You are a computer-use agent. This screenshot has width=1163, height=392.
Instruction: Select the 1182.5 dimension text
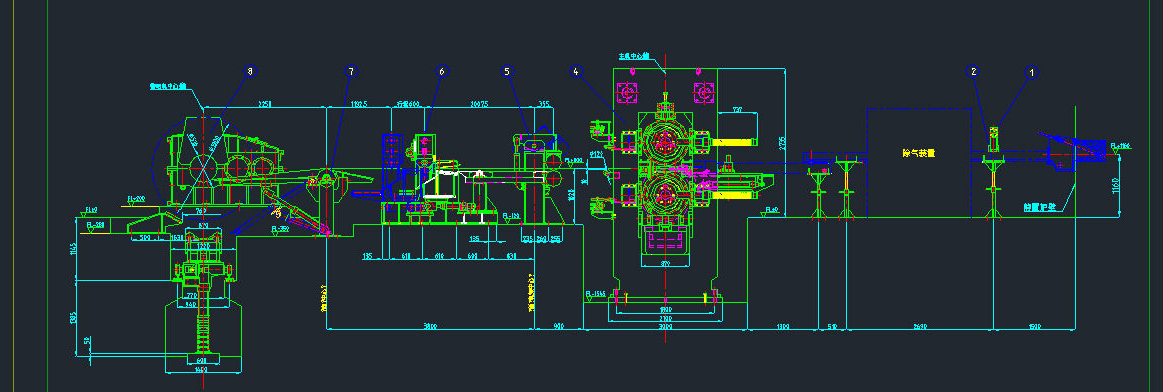point(359,104)
